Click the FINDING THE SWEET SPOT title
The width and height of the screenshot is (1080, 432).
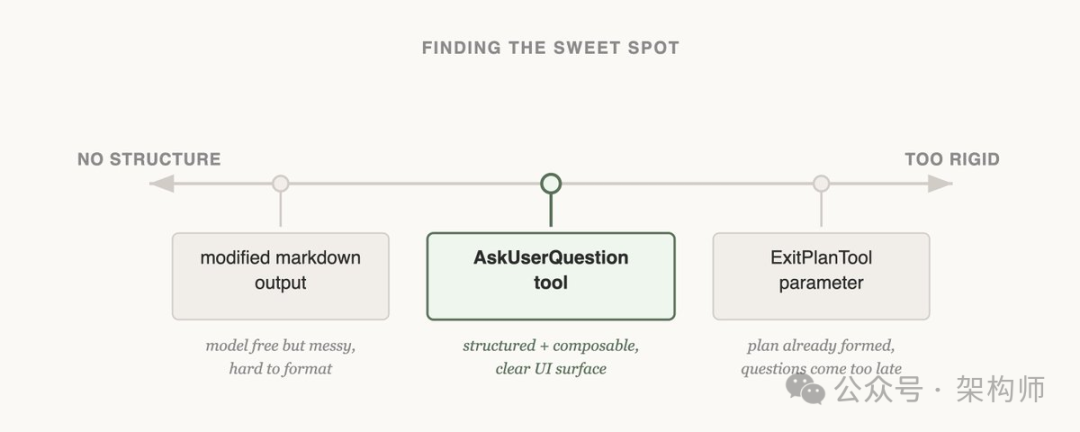(551, 48)
